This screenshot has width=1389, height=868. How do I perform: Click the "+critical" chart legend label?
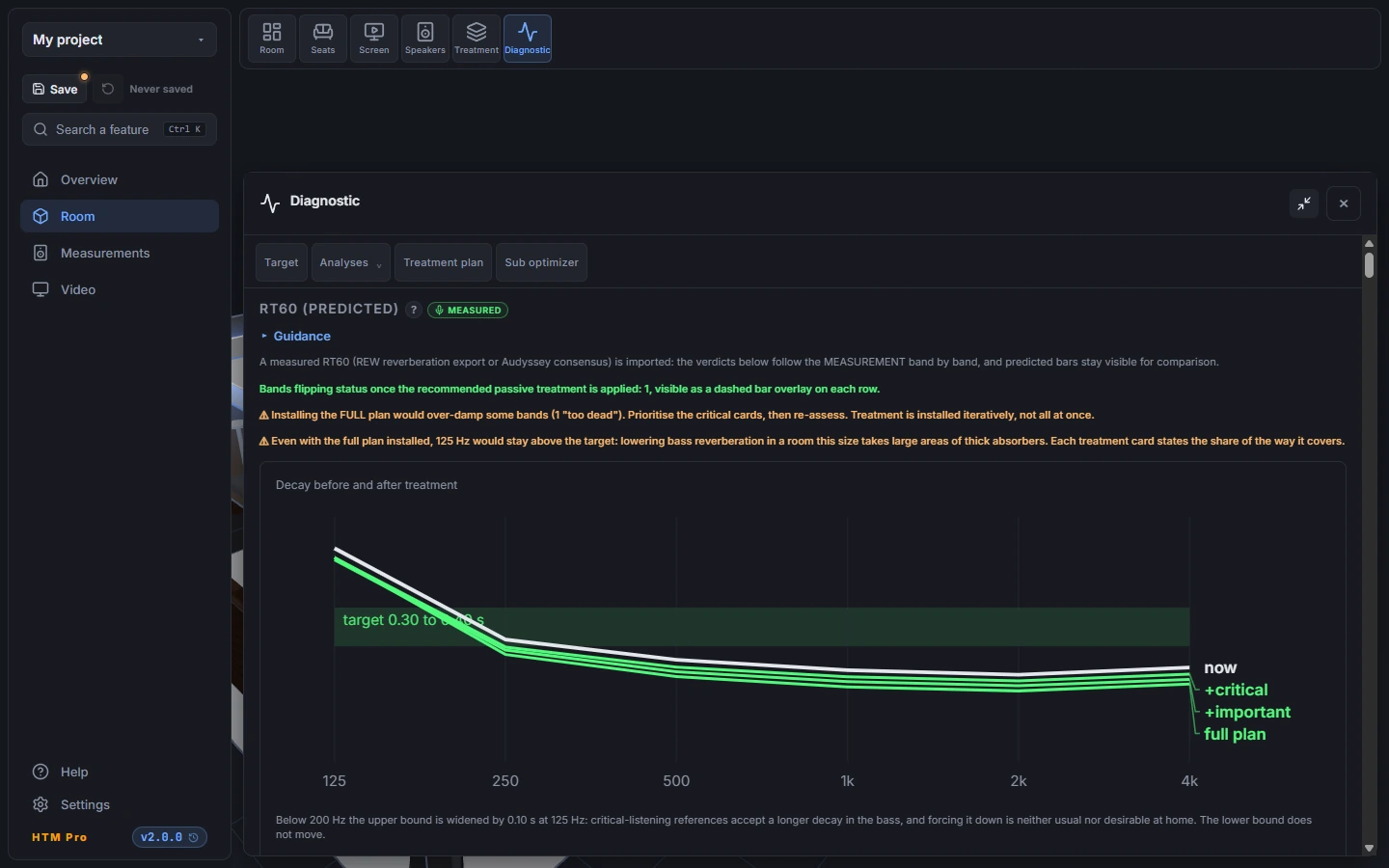point(1236,690)
